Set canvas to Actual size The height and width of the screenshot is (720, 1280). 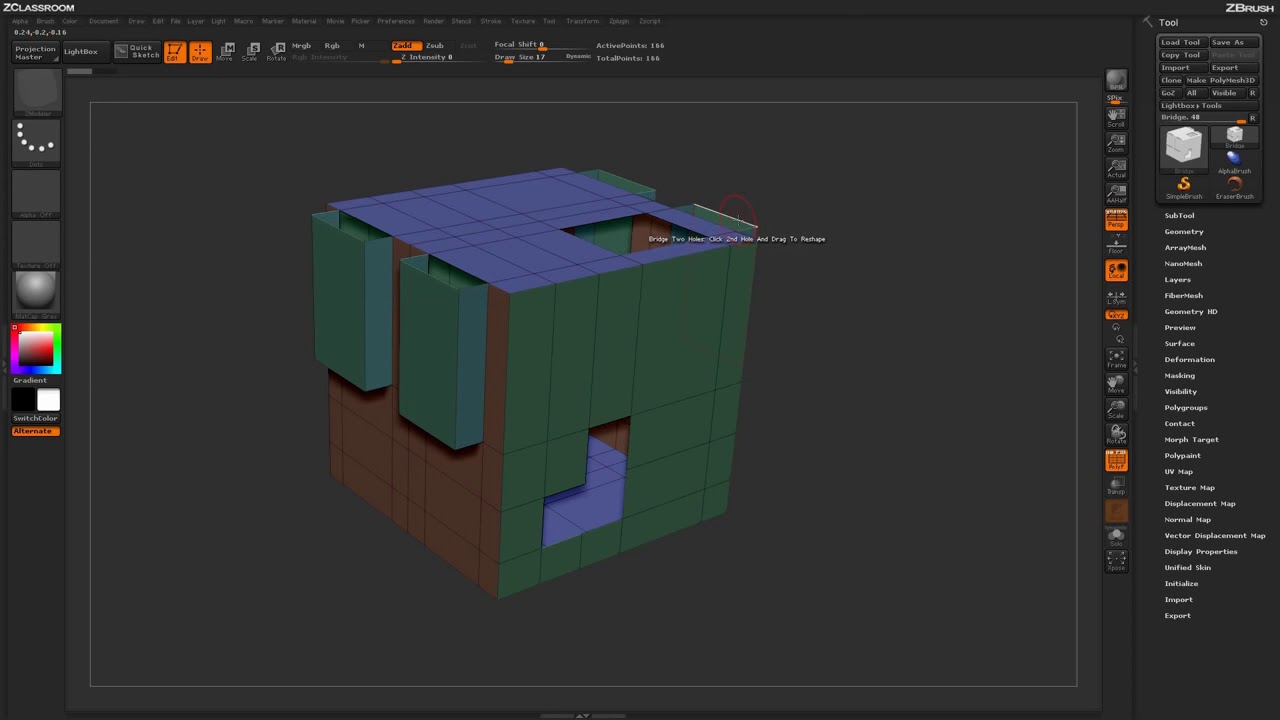[x=1116, y=168]
